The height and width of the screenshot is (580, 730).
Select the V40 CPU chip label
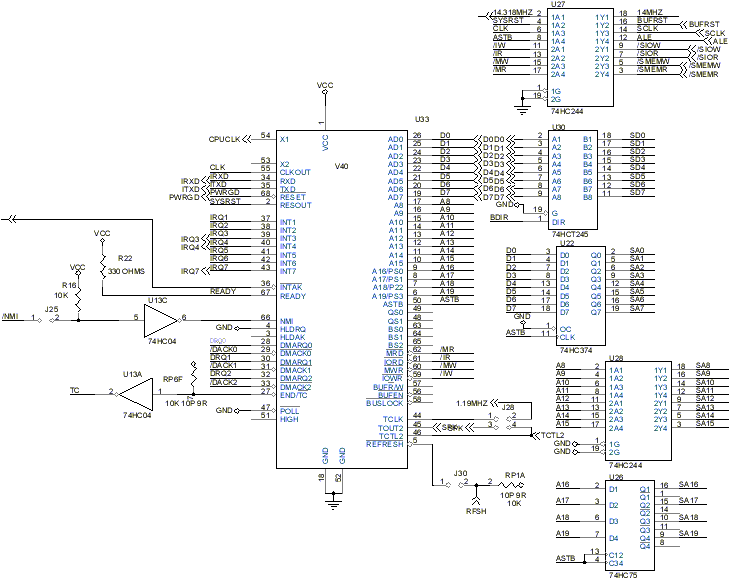tap(341, 166)
